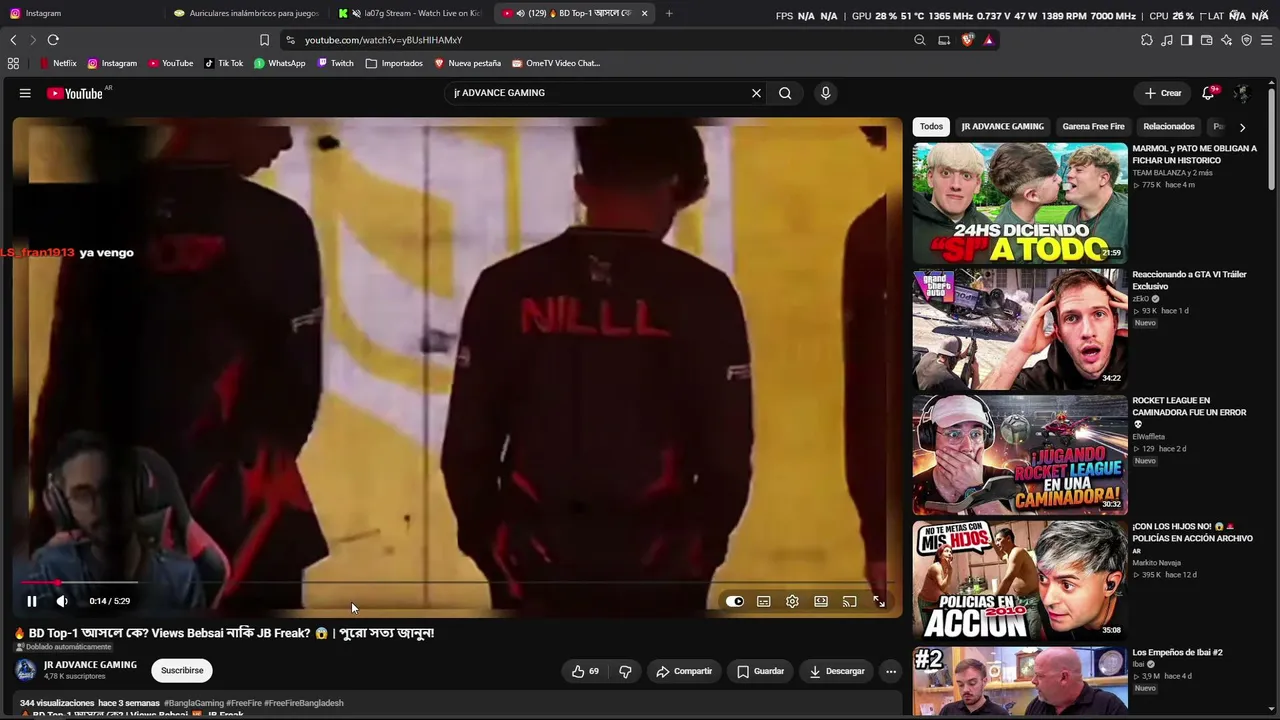Viewport: 1280px width, 720px height.
Task: Click the youtube.com address bar URL
Action: point(383,40)
